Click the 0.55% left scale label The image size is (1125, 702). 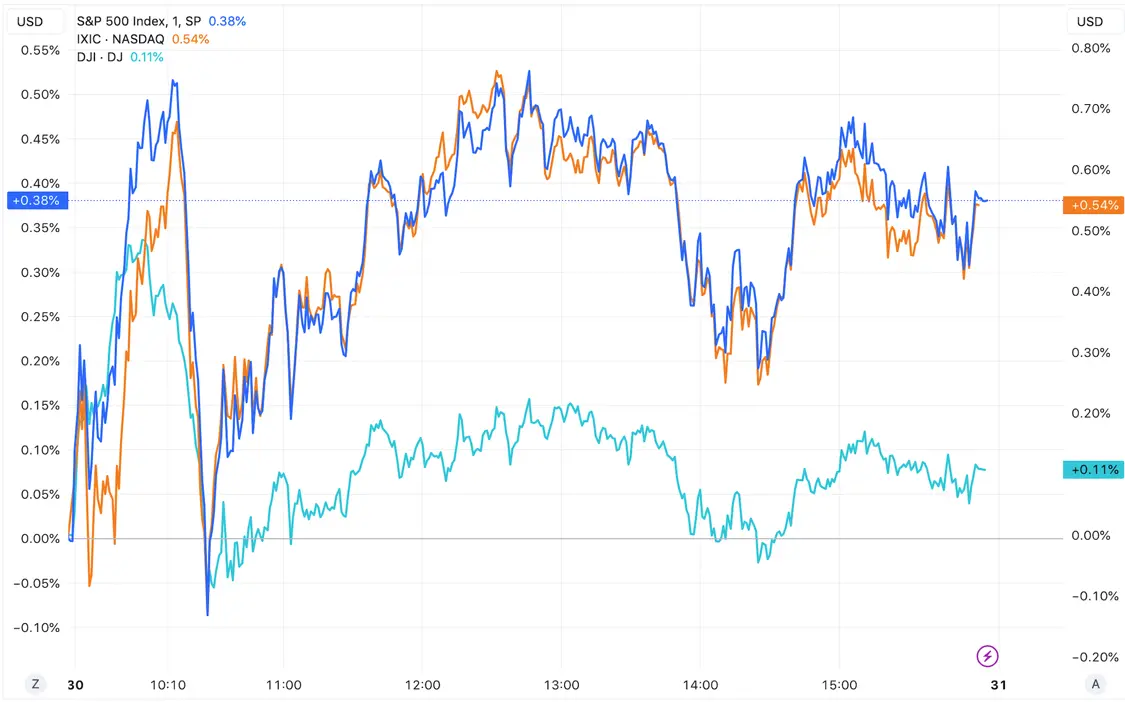tap(40, 50)
